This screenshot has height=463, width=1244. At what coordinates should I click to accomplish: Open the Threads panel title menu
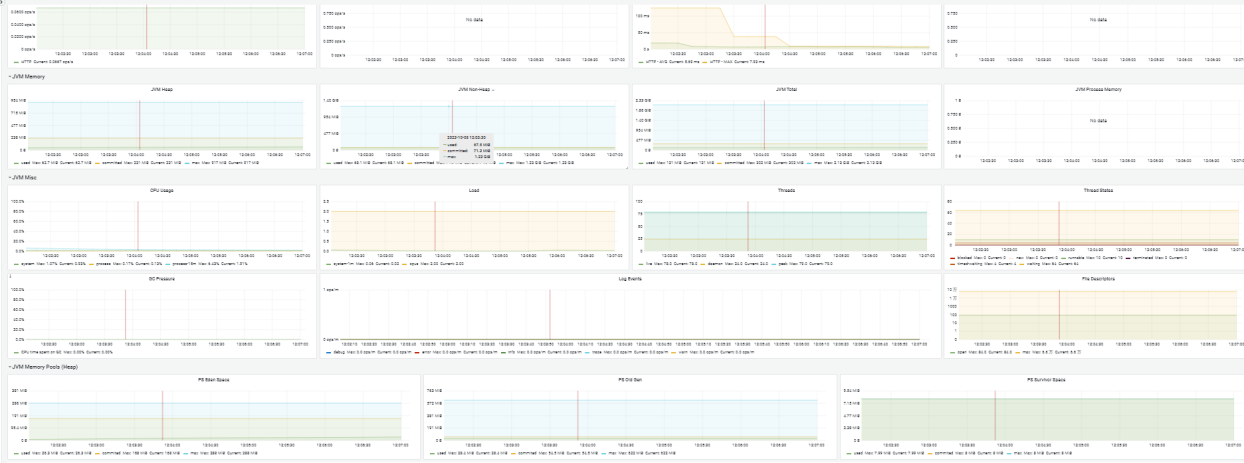[x=786, y=189]
